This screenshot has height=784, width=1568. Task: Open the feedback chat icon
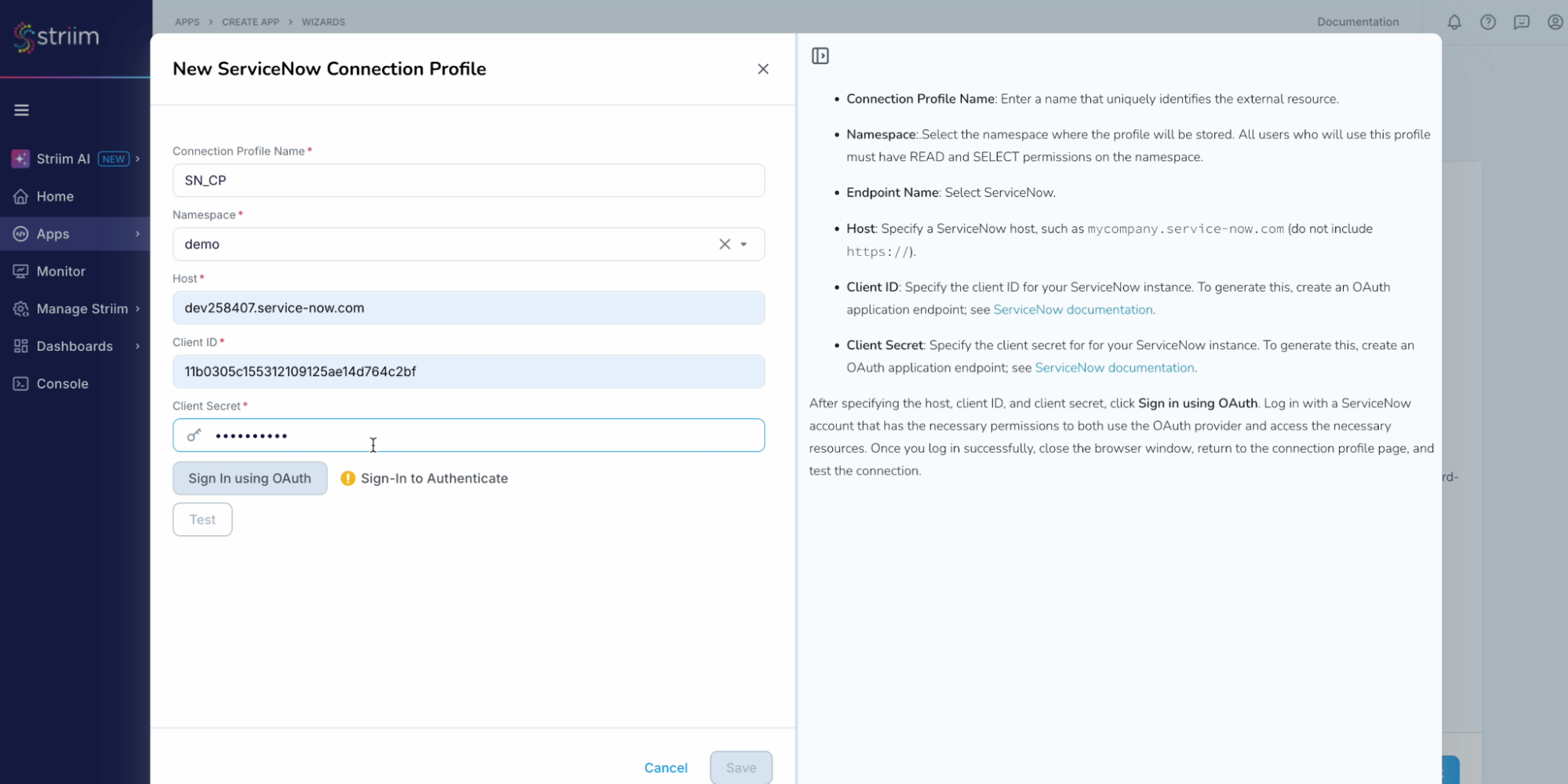tap(1522, 22)
